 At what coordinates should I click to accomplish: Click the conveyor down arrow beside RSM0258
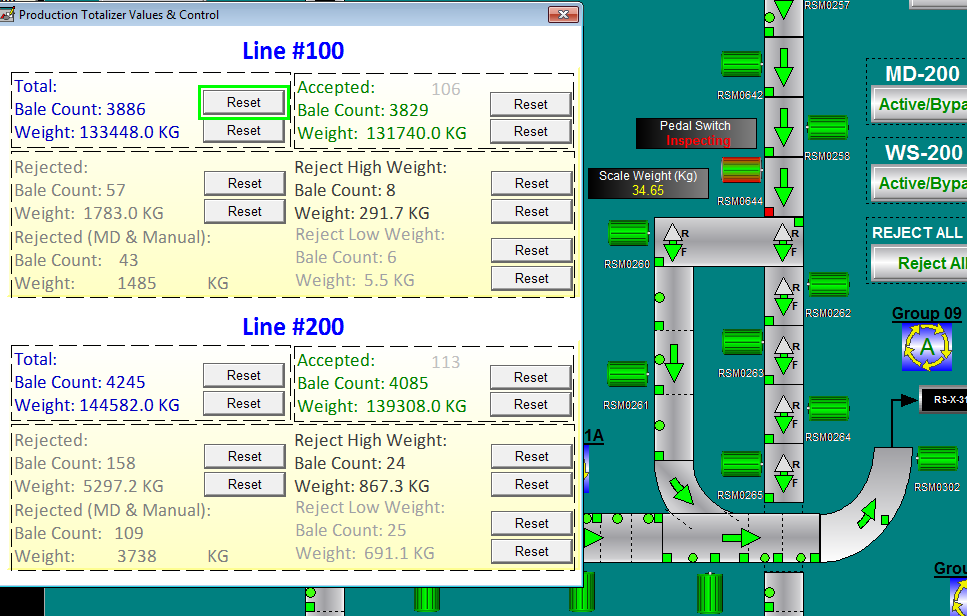tap(784, 127)
